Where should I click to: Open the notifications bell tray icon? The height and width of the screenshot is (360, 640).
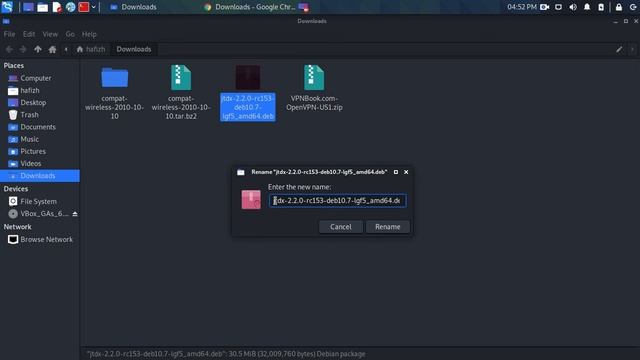[587, 7]
